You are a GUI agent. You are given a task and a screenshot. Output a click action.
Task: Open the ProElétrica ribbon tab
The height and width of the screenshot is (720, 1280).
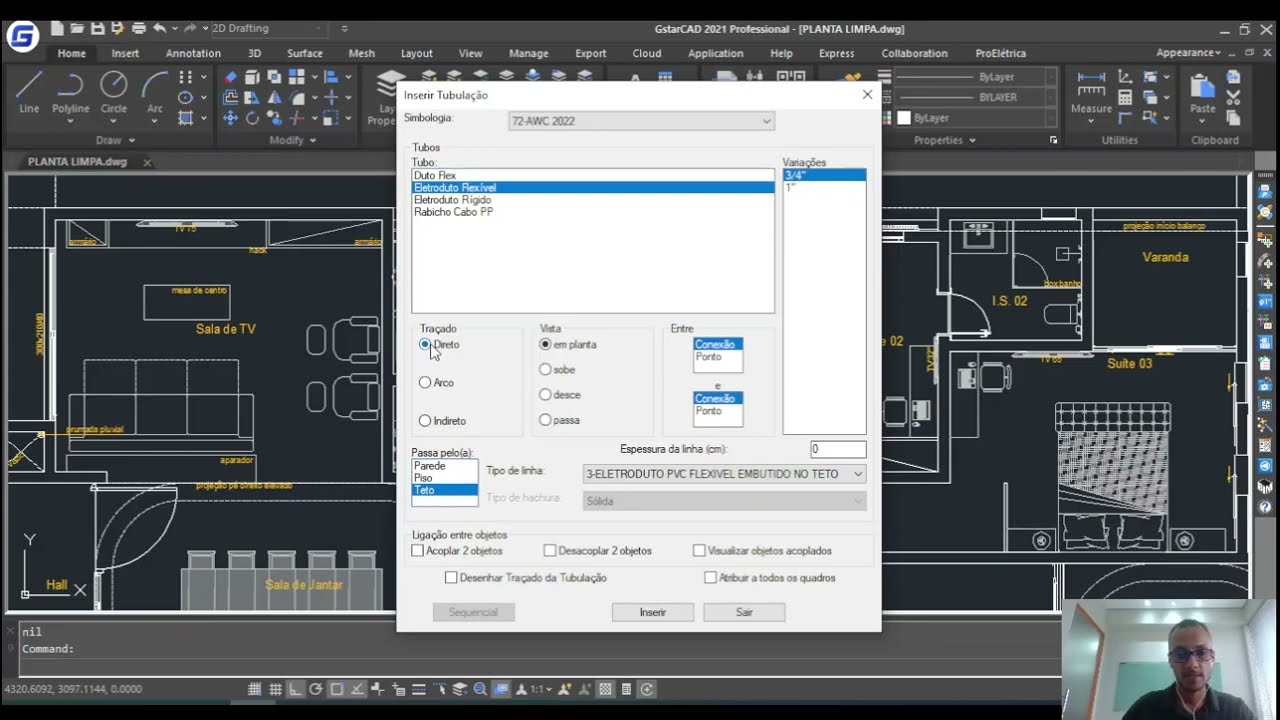[x=1000, y=53]
